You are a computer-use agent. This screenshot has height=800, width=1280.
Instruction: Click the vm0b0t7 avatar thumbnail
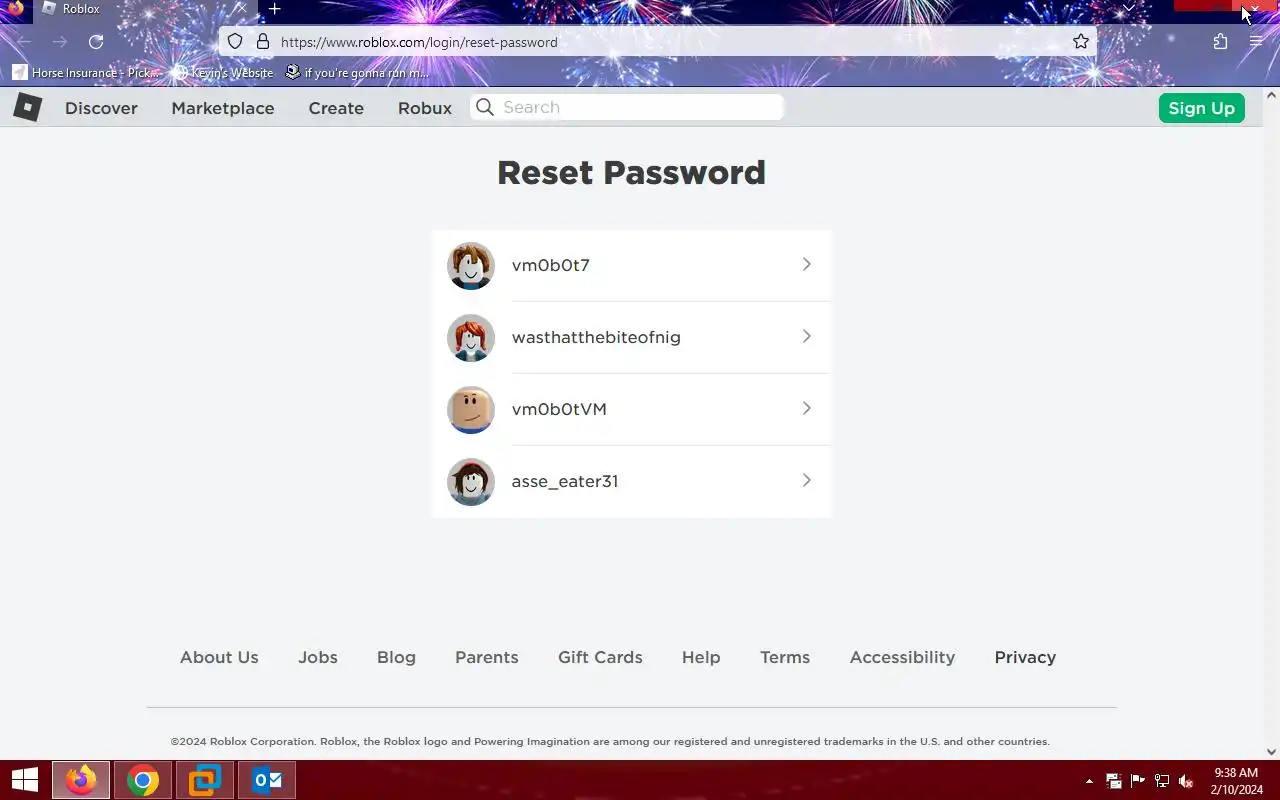[471, 265]
